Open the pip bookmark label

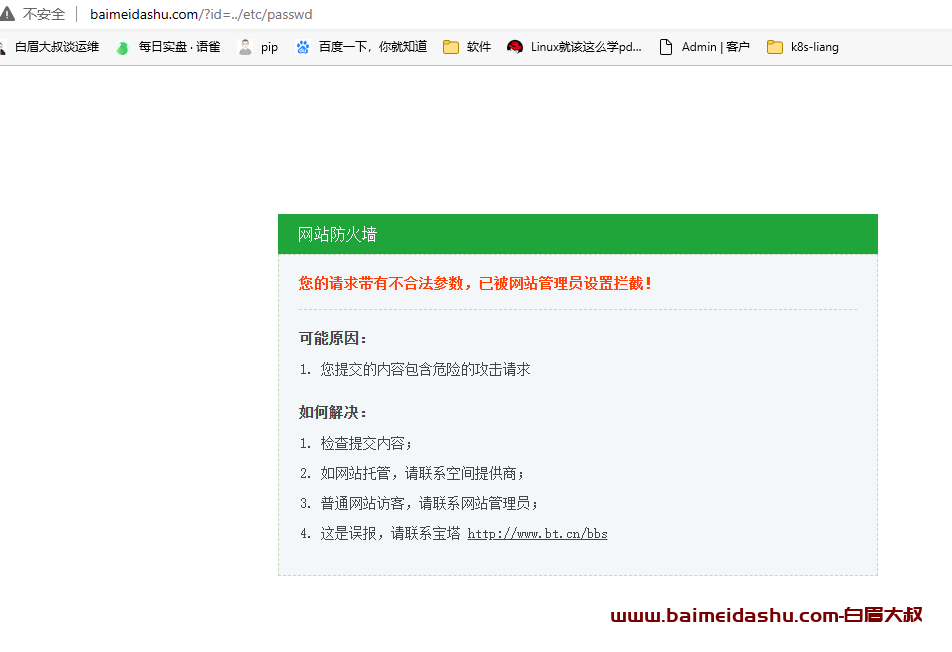click(x=270, y=47)
